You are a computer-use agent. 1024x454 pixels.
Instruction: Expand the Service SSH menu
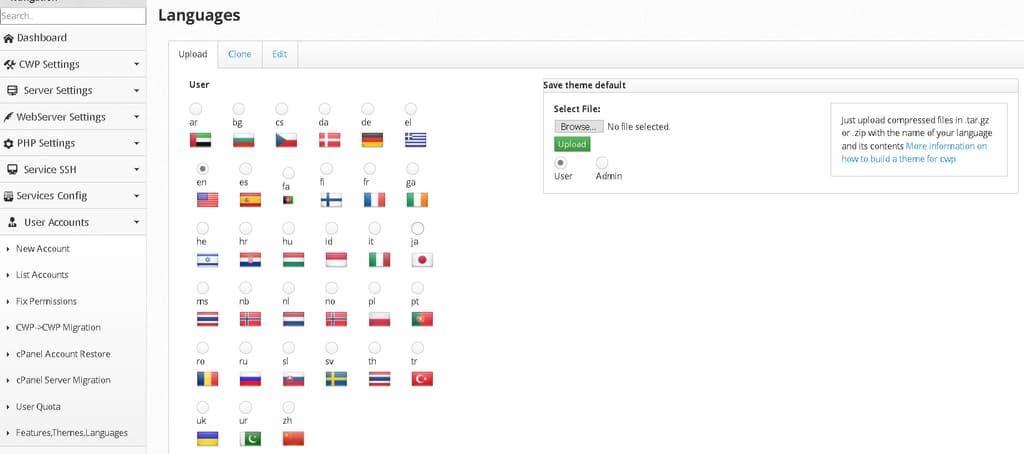(72, 169)
